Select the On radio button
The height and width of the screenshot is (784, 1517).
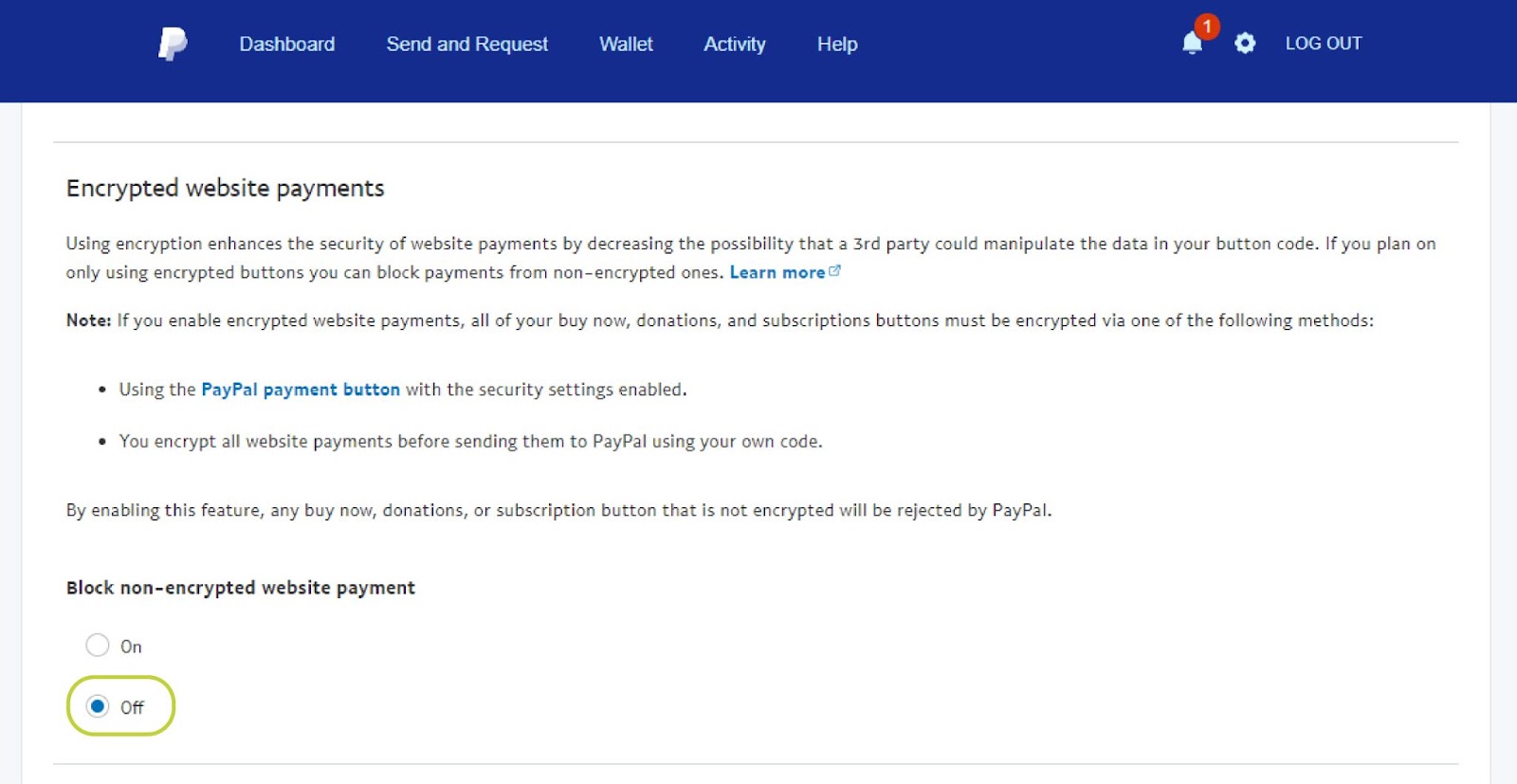(98, 646)
